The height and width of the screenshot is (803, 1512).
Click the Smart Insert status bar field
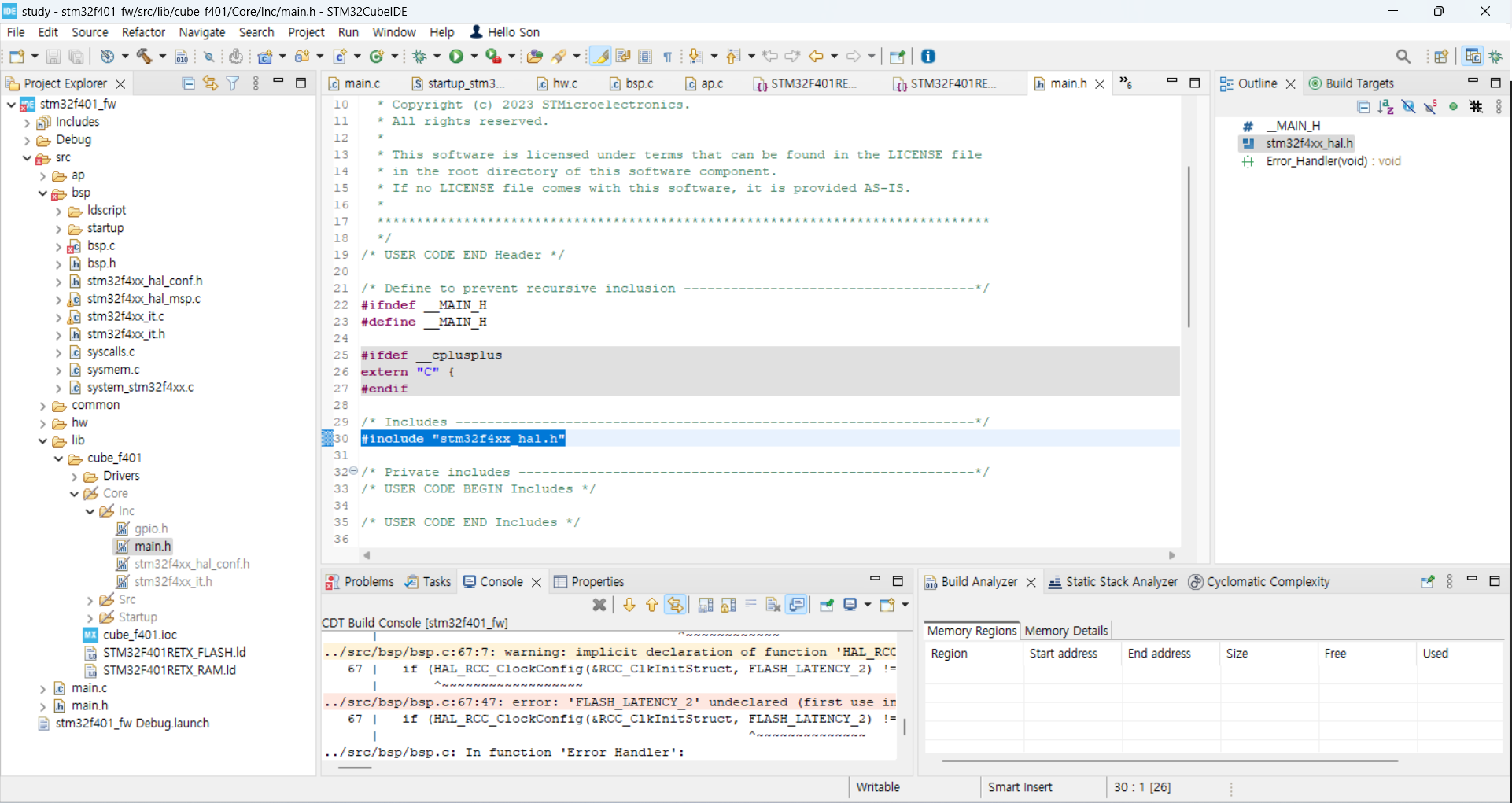pos(1020,787)
